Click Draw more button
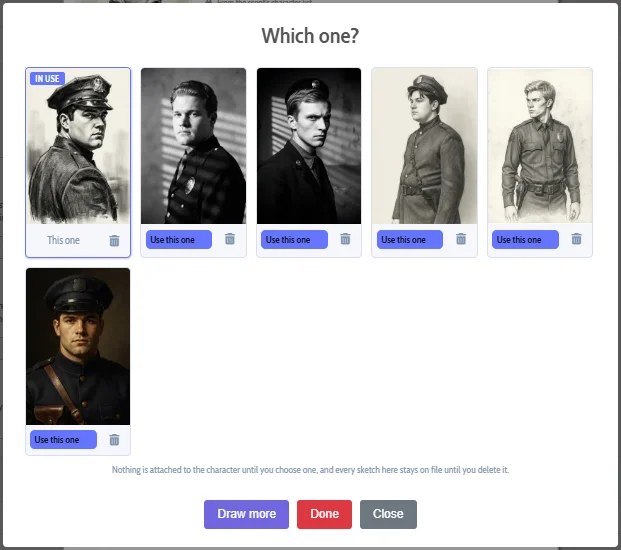Viewport: 621px width, 550px height. (246, 514)
